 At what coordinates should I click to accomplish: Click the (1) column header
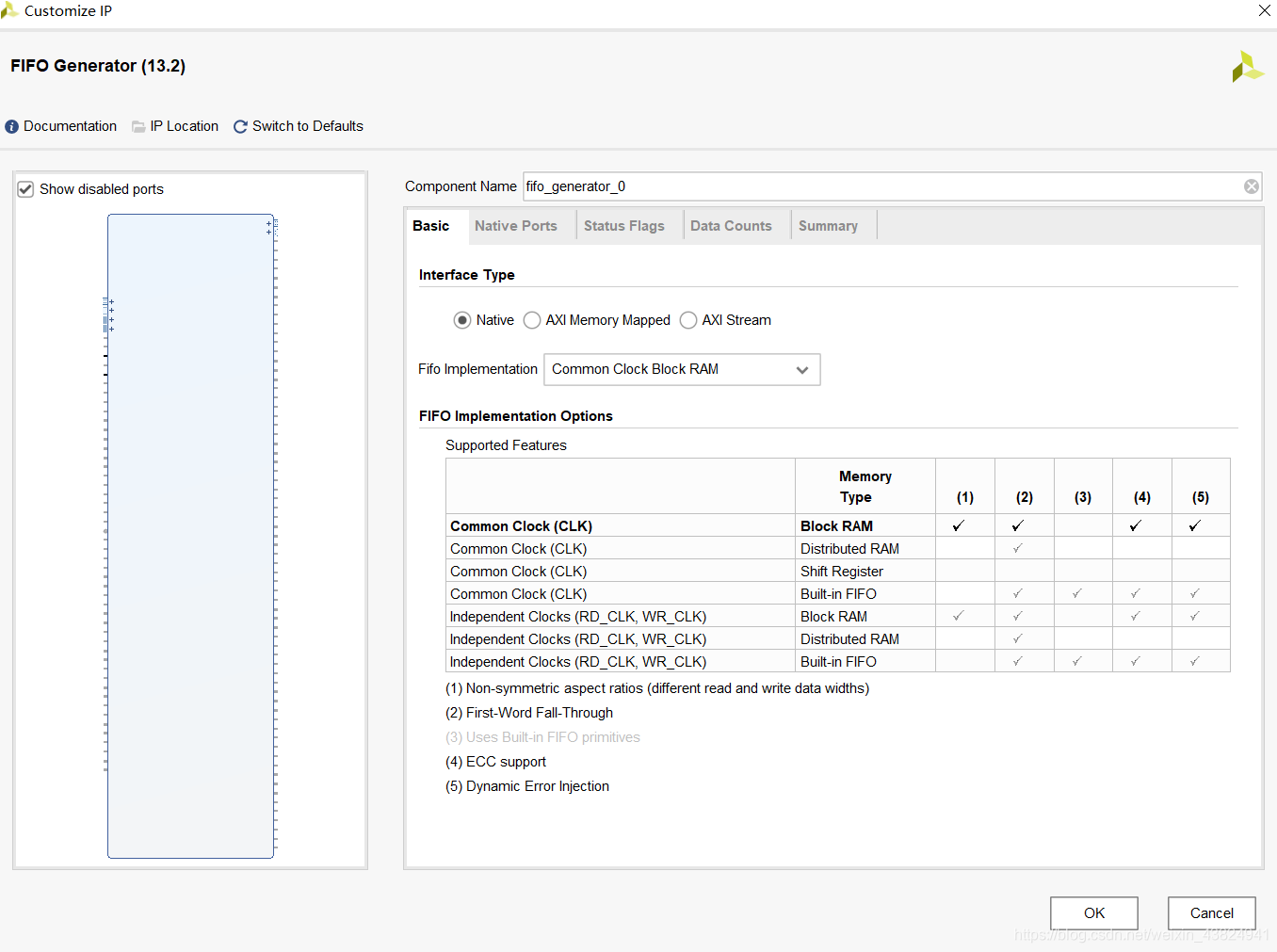pyautogui.click(x=965, y=487)
